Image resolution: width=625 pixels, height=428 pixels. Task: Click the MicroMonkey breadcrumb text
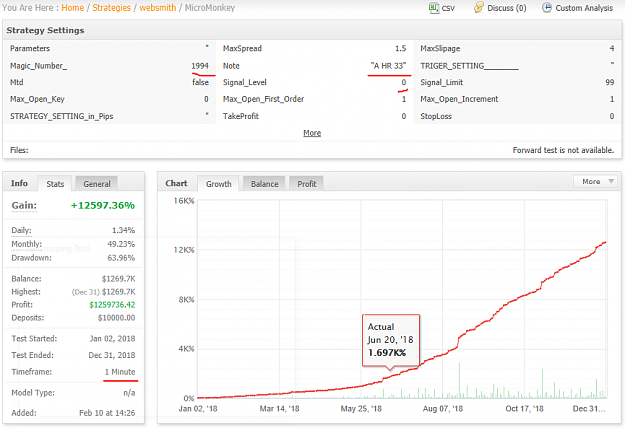pos(210,8)
